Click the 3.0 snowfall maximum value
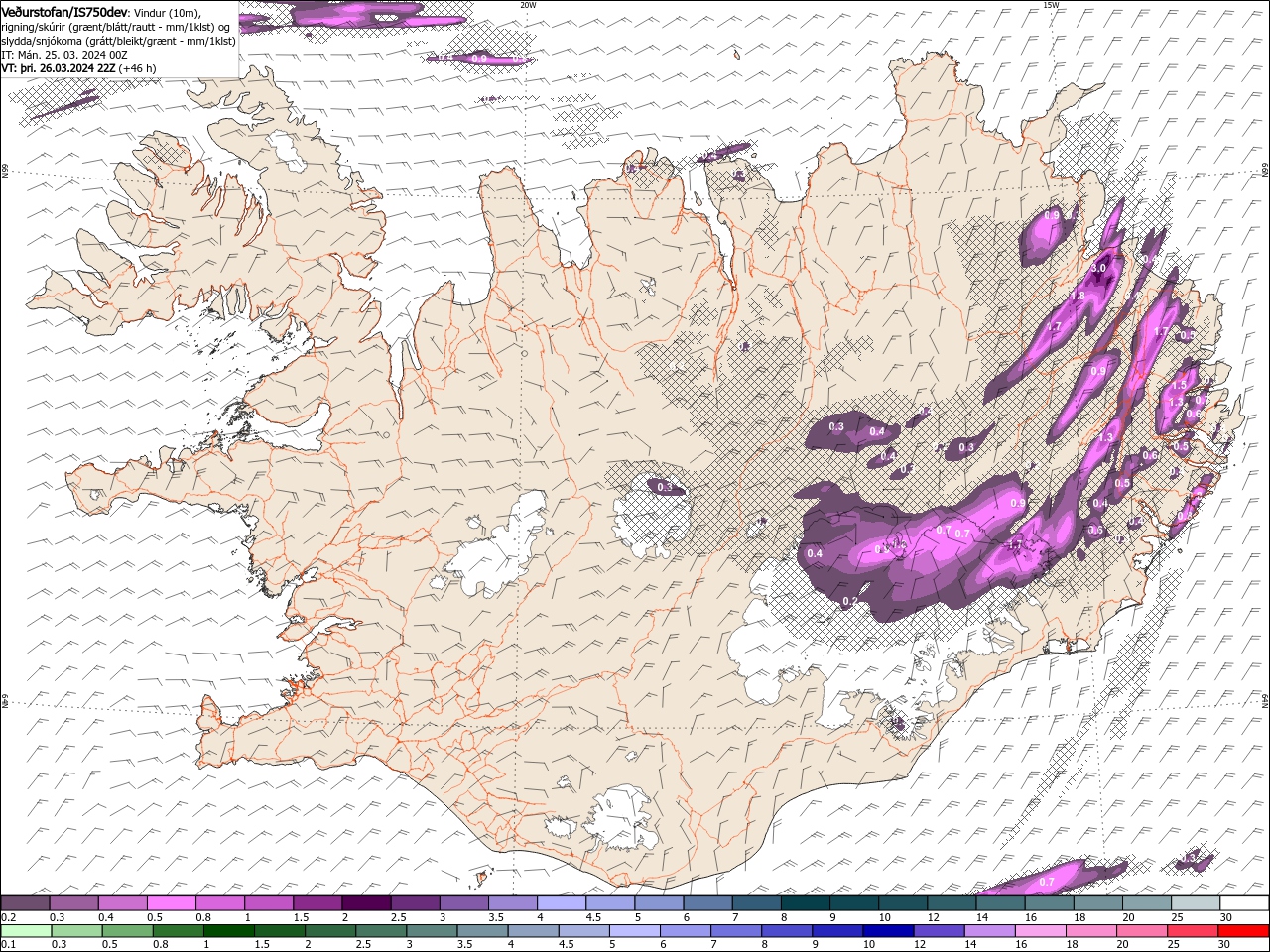 [x=1098, y=269]
